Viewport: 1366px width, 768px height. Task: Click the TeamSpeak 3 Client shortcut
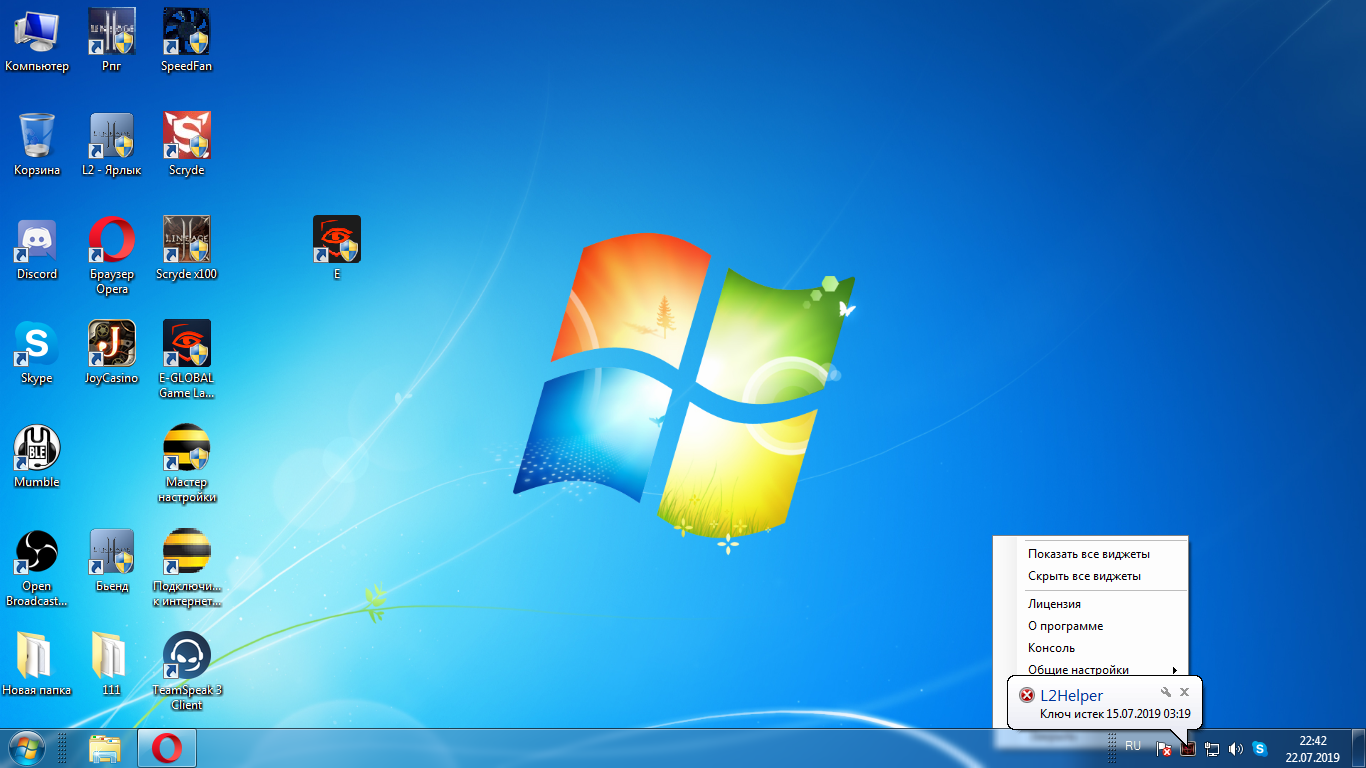[x=186, y=657]
